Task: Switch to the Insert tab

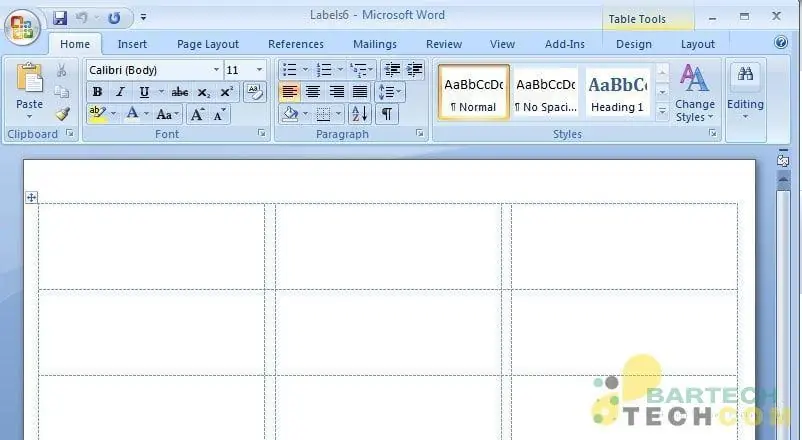Action: [x=132, y=44]
